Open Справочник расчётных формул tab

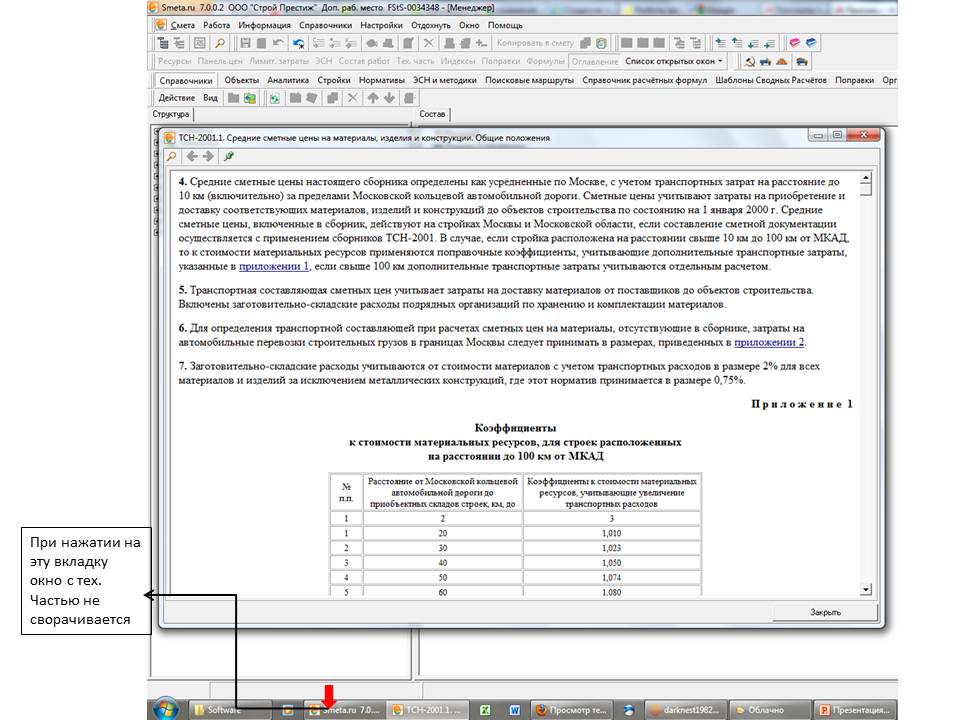coord(644,80)
